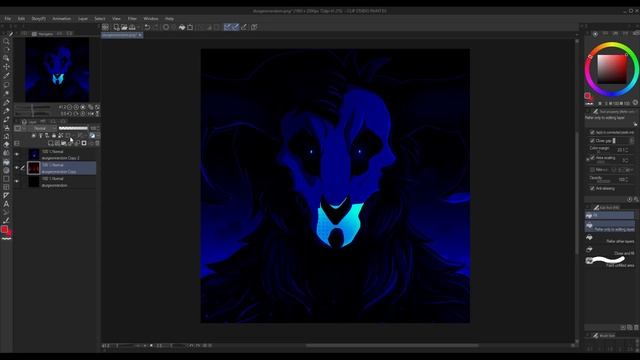
Task: Click the New canvas icon in toolbar
Action: [116, 27]
